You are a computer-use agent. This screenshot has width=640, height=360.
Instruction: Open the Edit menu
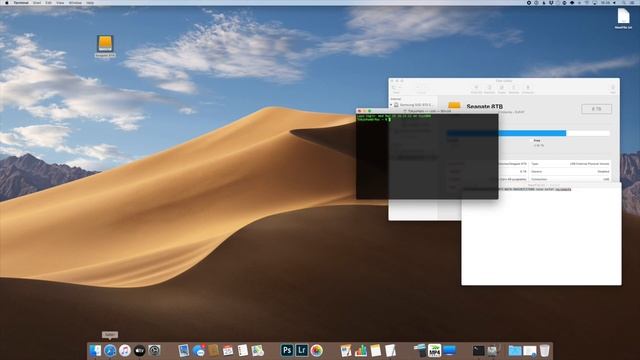click(x=49, y=3)
